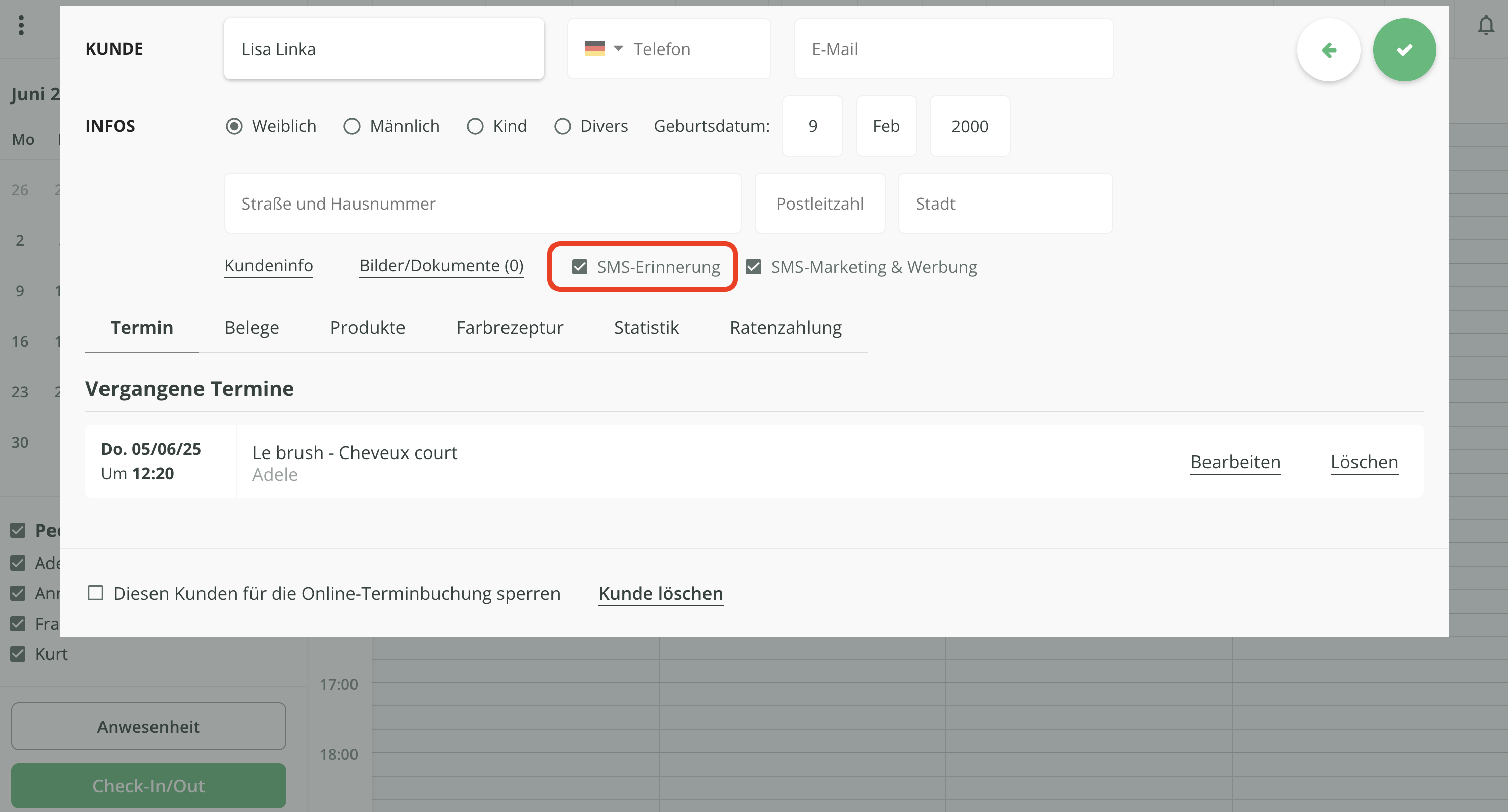Open the three-dot menu icon

click(22, 26)
